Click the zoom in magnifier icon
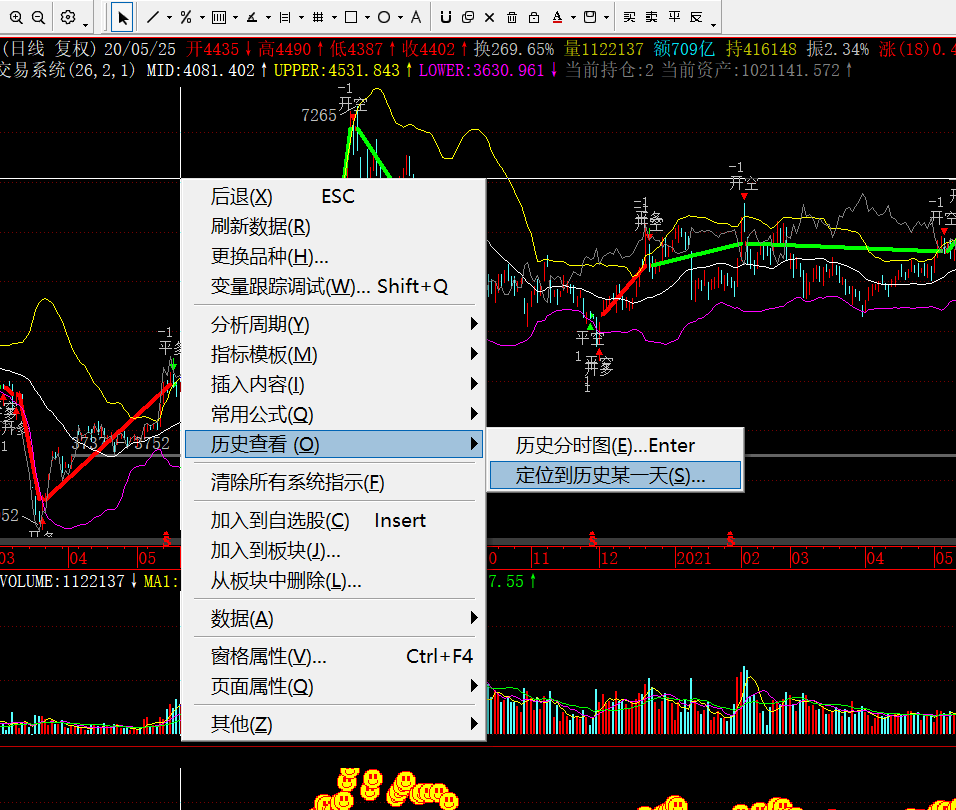Image resolution: width=956 pixels, height=810 pixels. (x=16, y=17)
